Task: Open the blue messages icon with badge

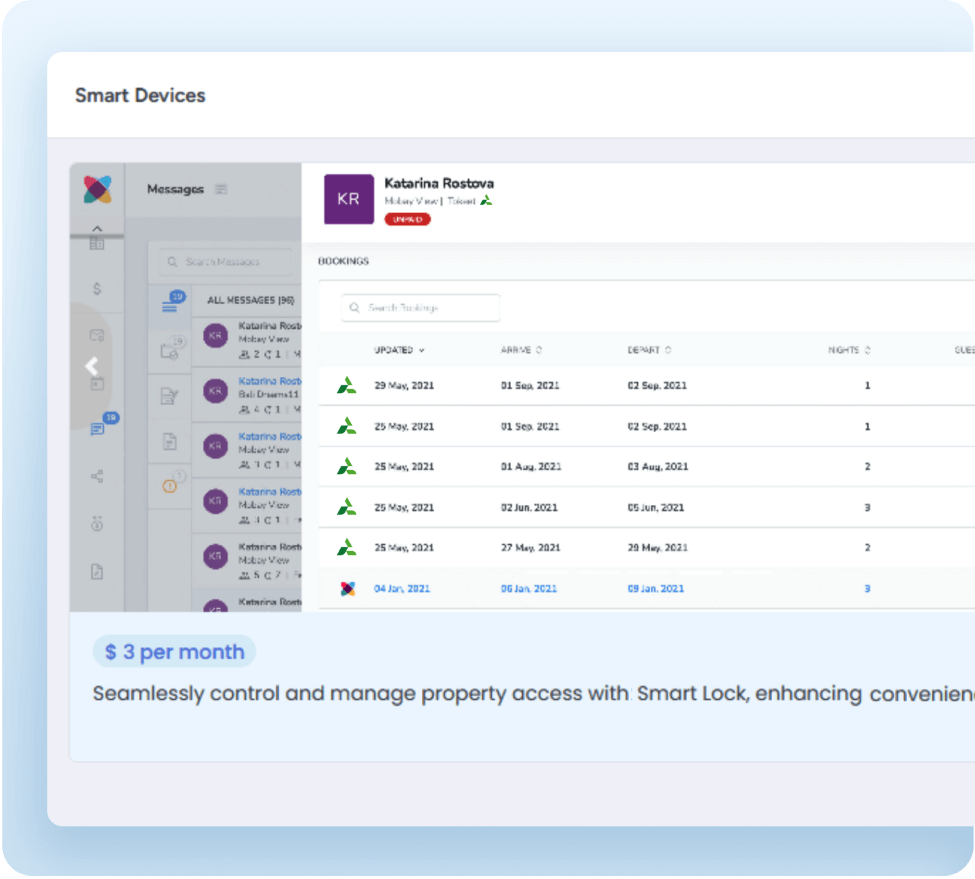Action: 98,429
